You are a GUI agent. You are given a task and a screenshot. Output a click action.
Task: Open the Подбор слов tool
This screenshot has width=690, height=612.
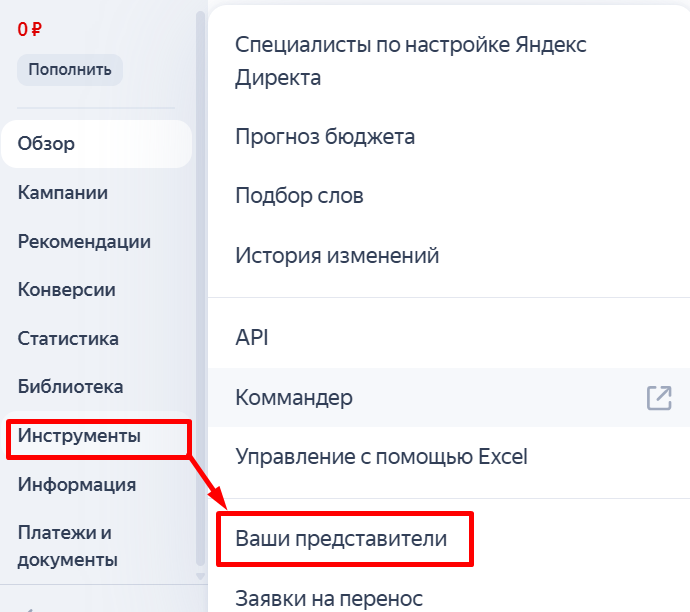pyautogui.click(x=299, y=196)
